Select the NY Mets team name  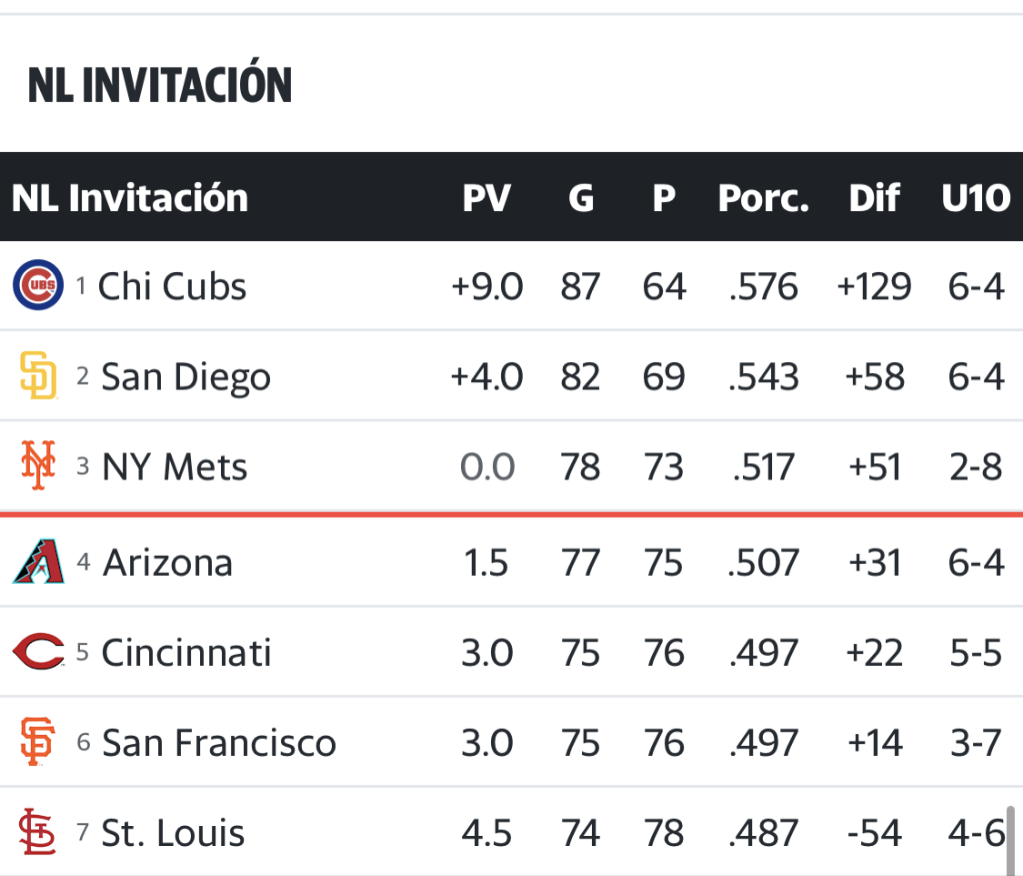click(175, 467)
